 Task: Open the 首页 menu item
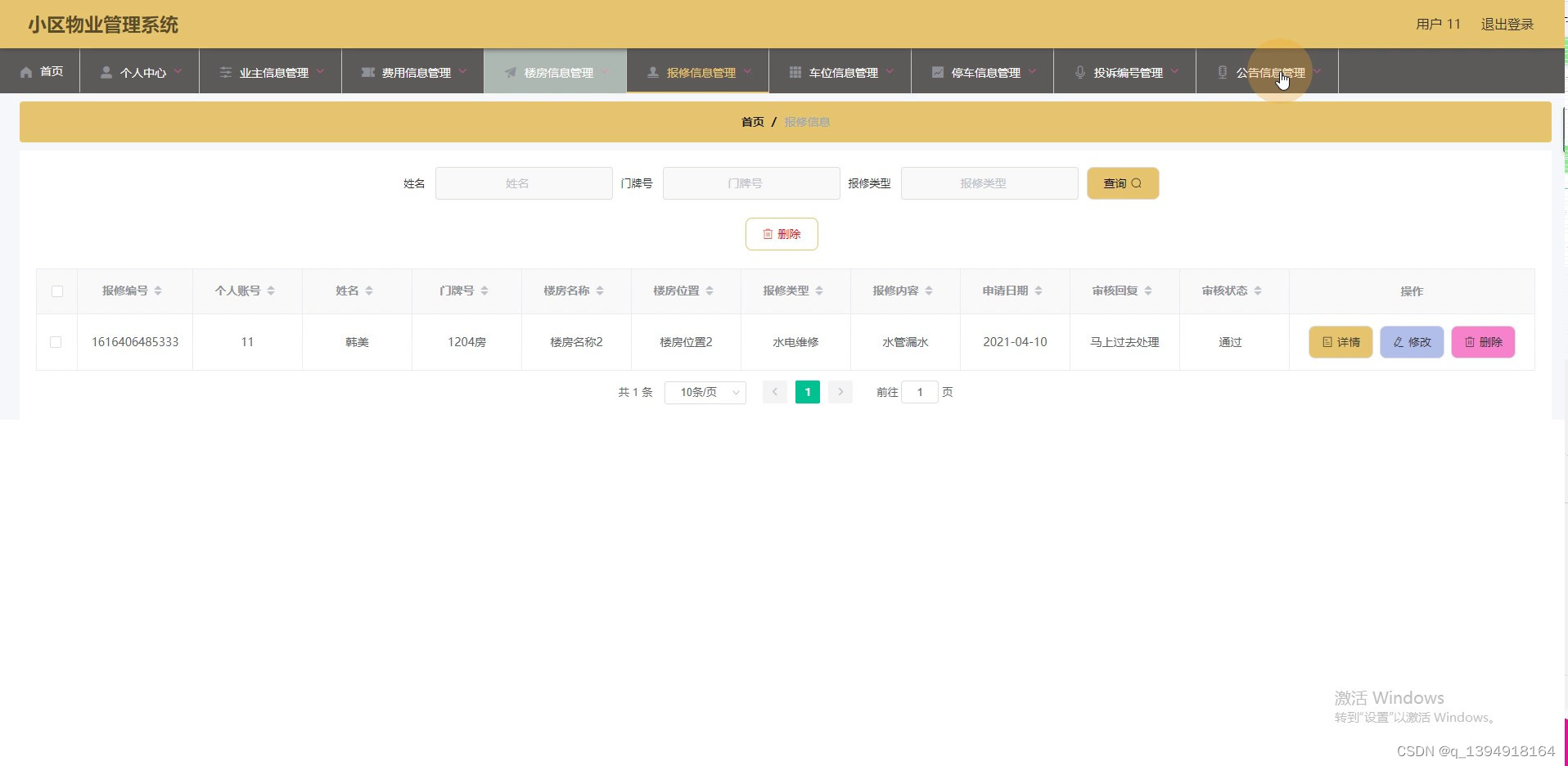point(40,71)
